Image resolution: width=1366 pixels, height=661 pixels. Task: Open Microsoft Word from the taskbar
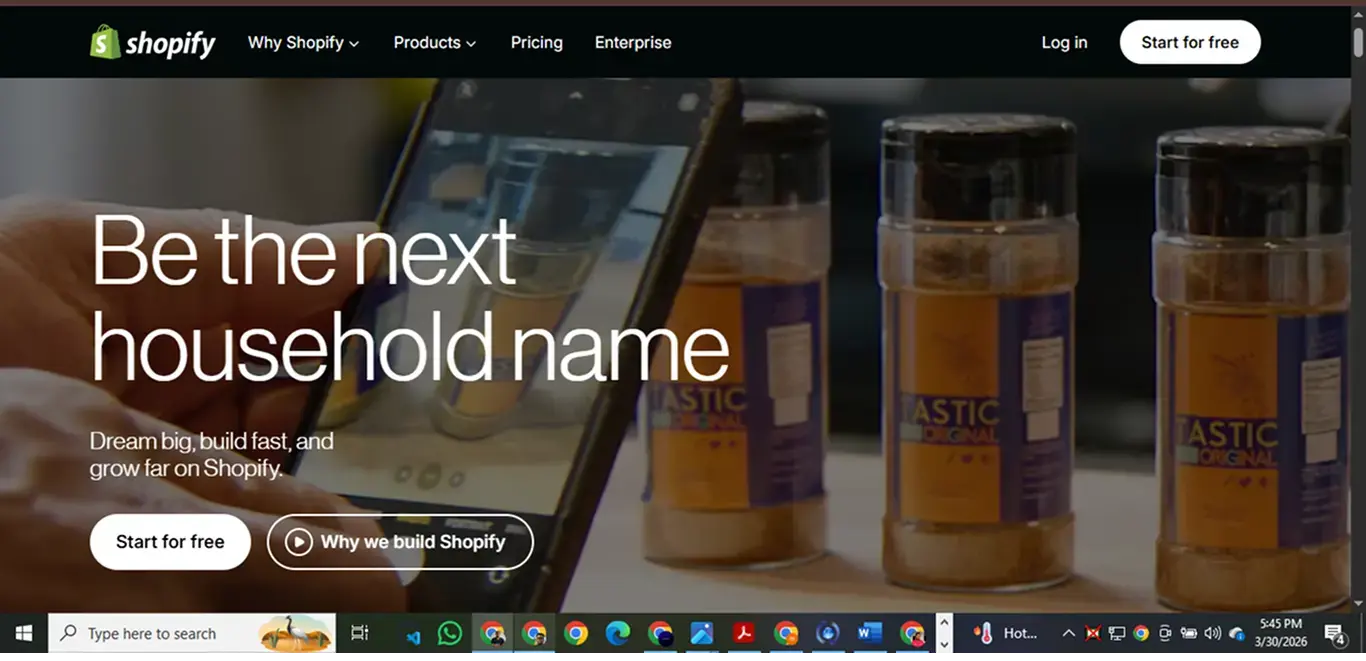pos(869,633)
